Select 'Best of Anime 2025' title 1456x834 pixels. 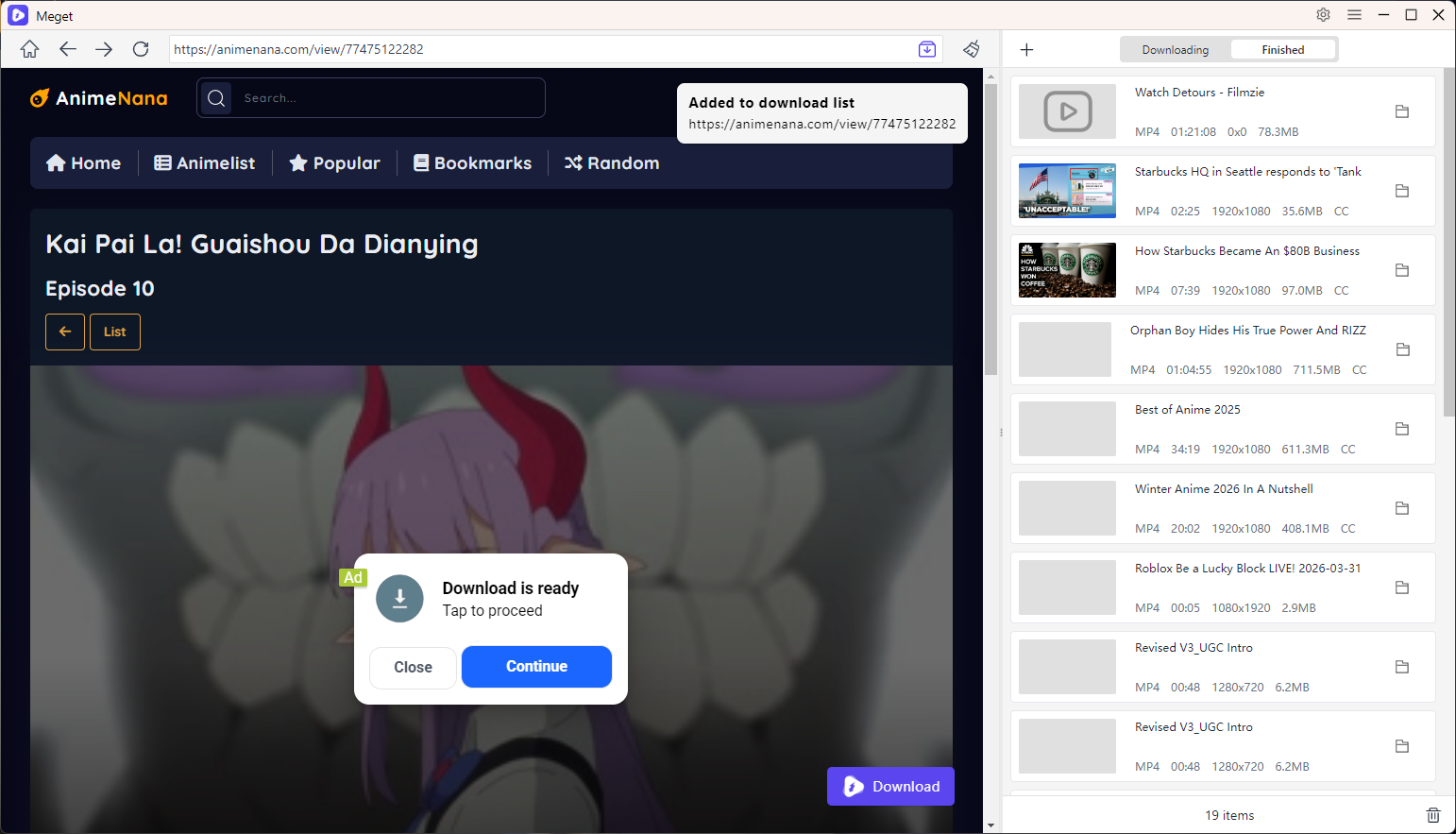[x=1188, y=410]
